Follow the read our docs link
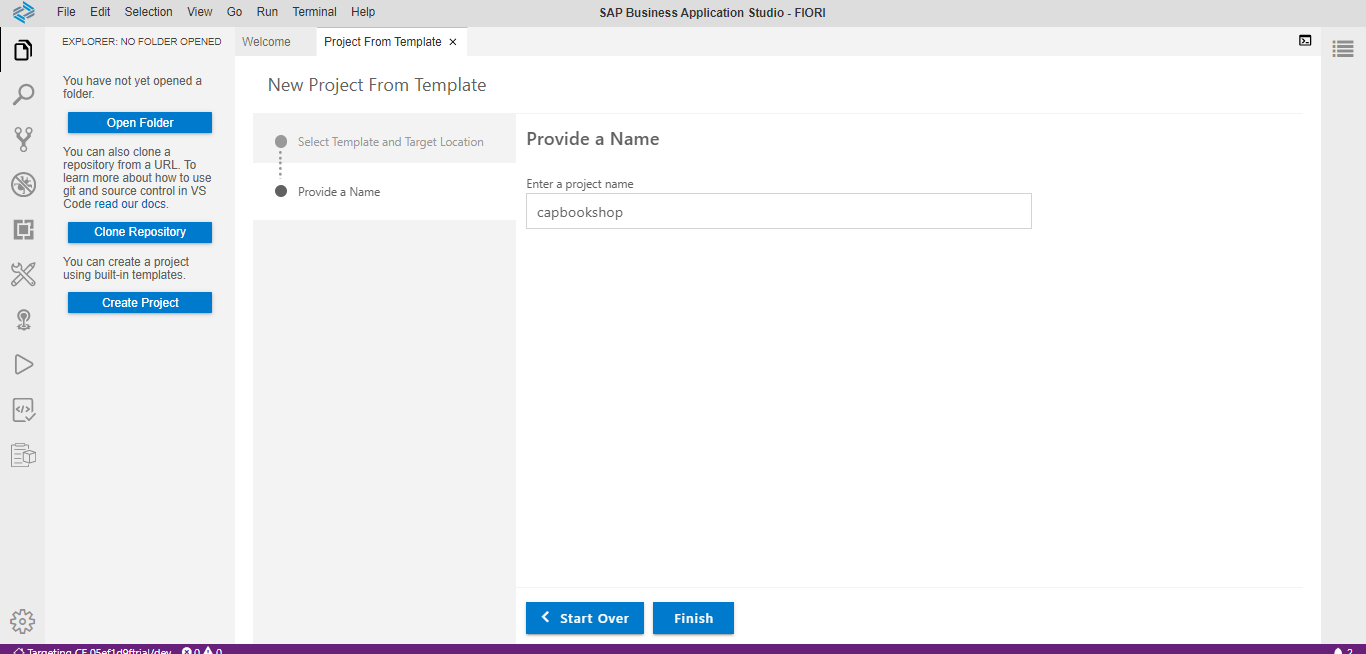Image resolution: width=1366 pixels, height=654 pixels. tap(131, 204)
